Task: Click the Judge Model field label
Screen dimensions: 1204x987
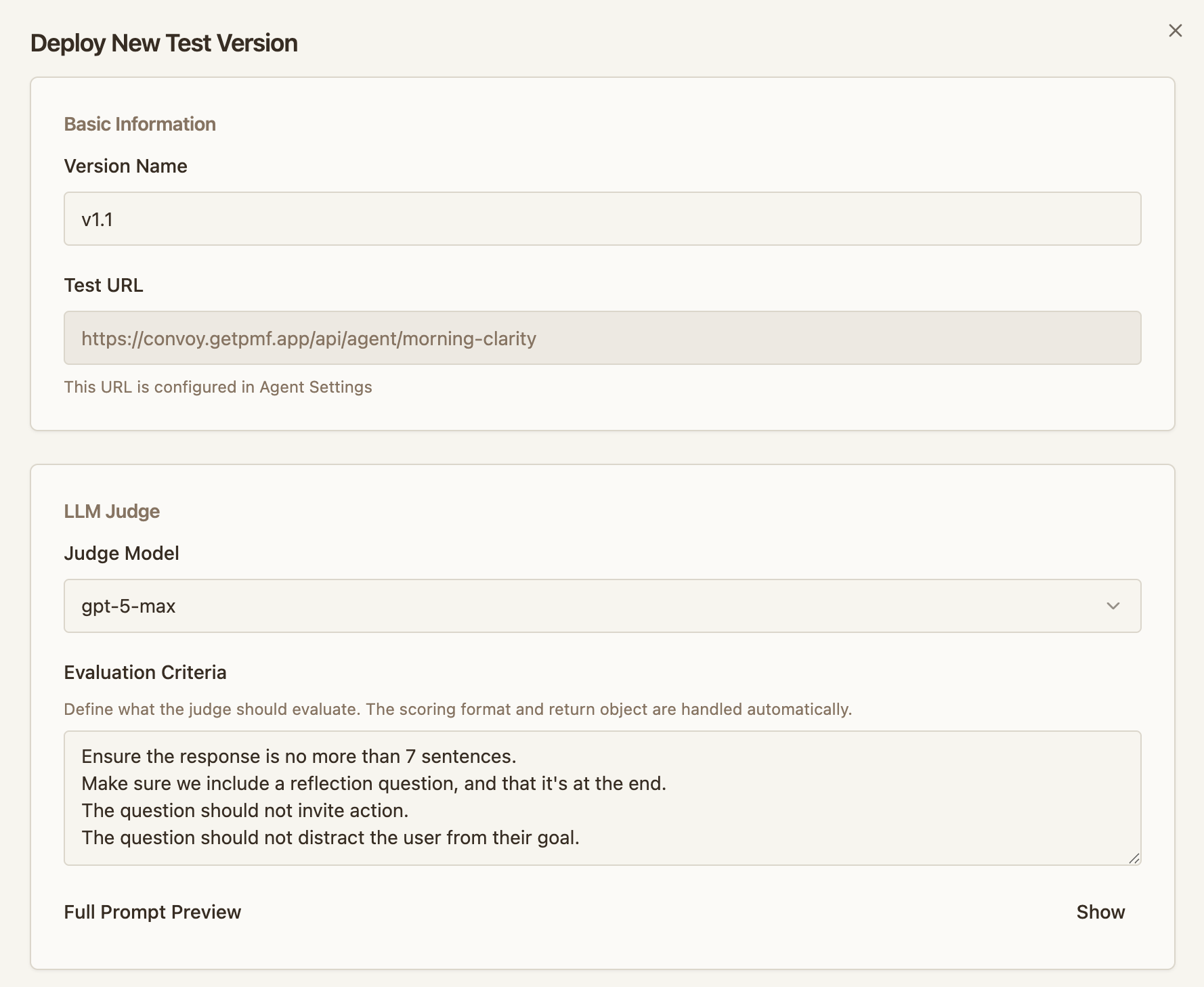Action: 121,553
